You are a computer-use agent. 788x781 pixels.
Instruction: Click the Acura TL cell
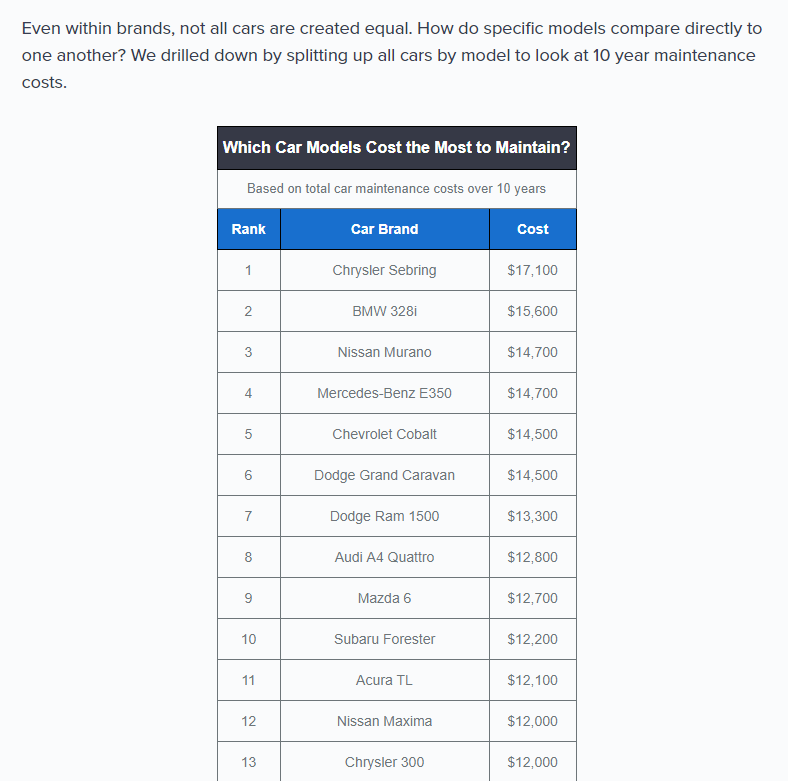(384, 680)
